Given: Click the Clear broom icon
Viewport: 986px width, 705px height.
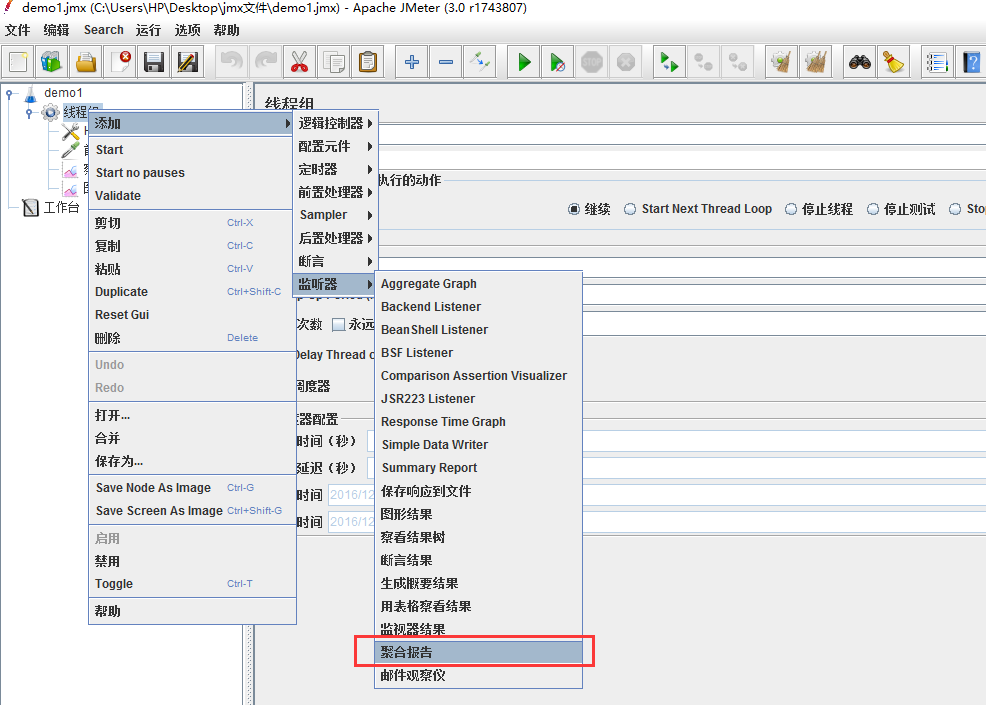Looking at the screenshot, I should [782, 62].
